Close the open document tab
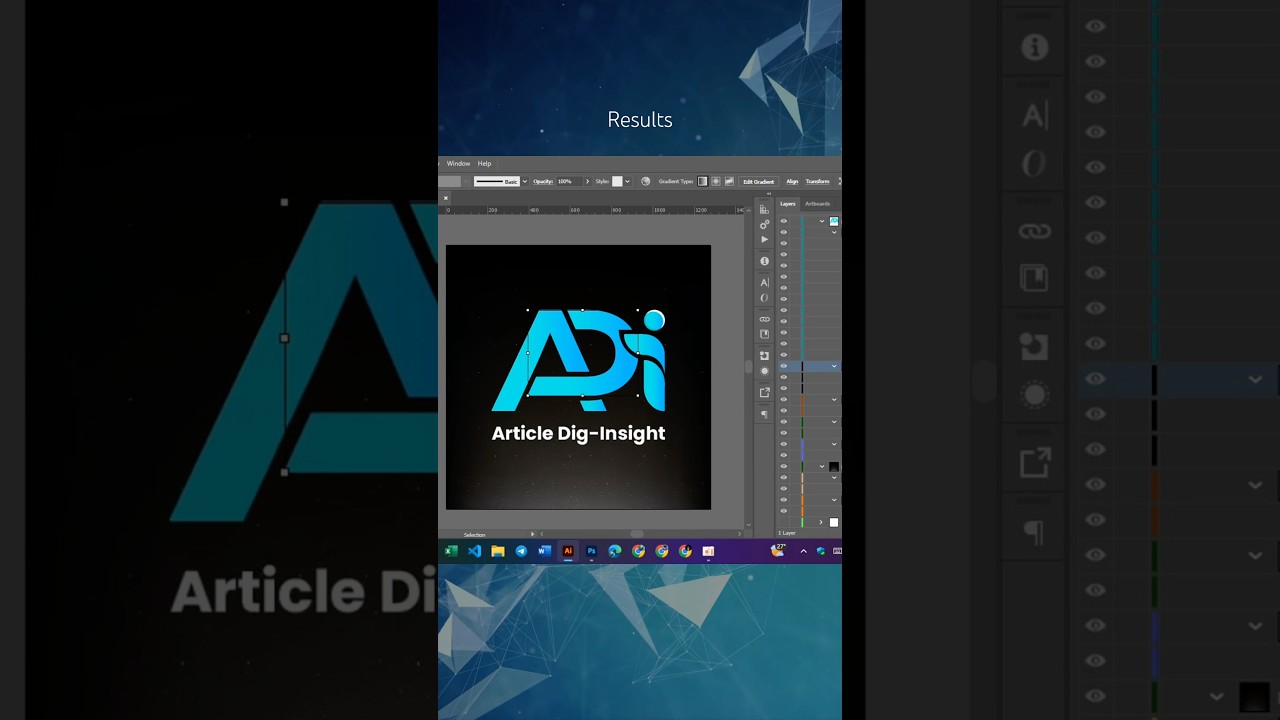The width and height of the screenshot is (1280, 720). pyautogui.click(x=446, y=198)
